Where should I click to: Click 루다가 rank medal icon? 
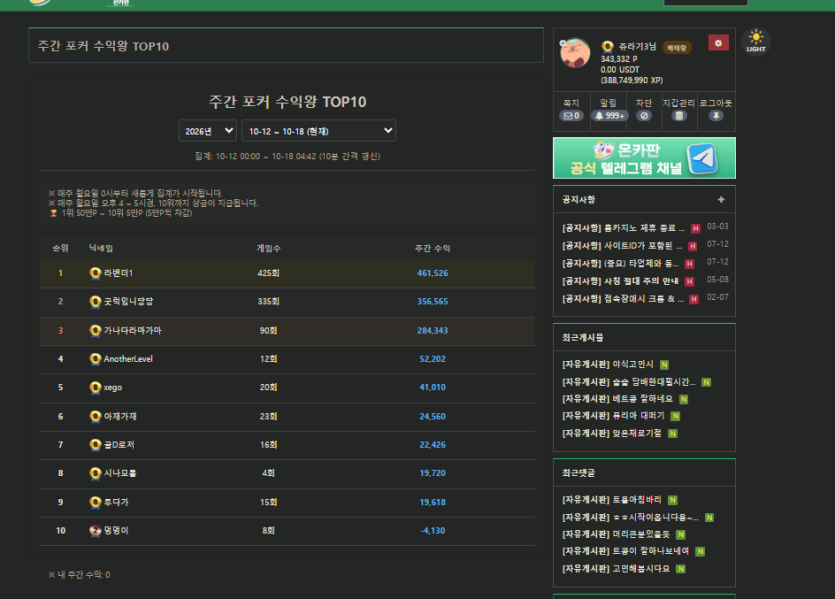coord(95,502)
